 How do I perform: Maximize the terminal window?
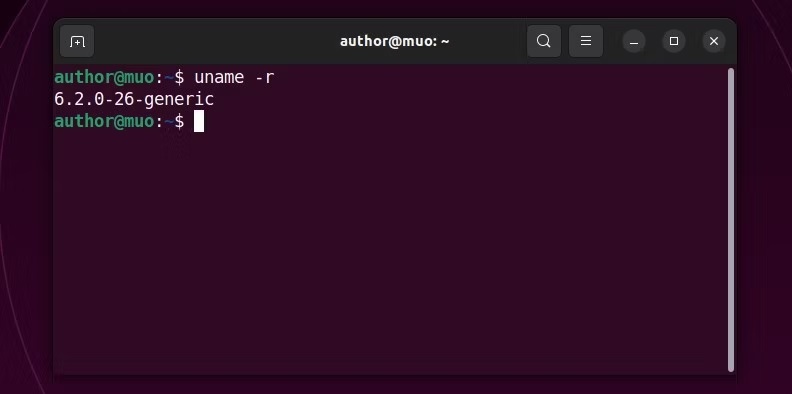(674, 41)
